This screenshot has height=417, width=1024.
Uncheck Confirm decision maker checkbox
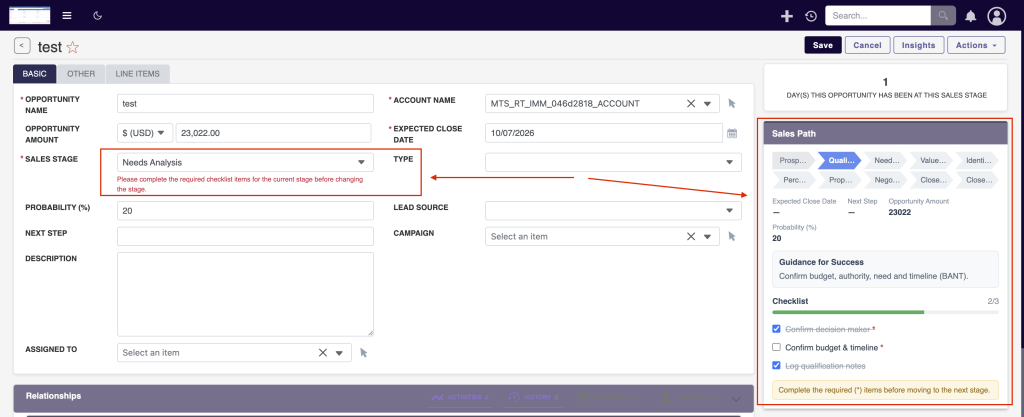click(776, 329)
